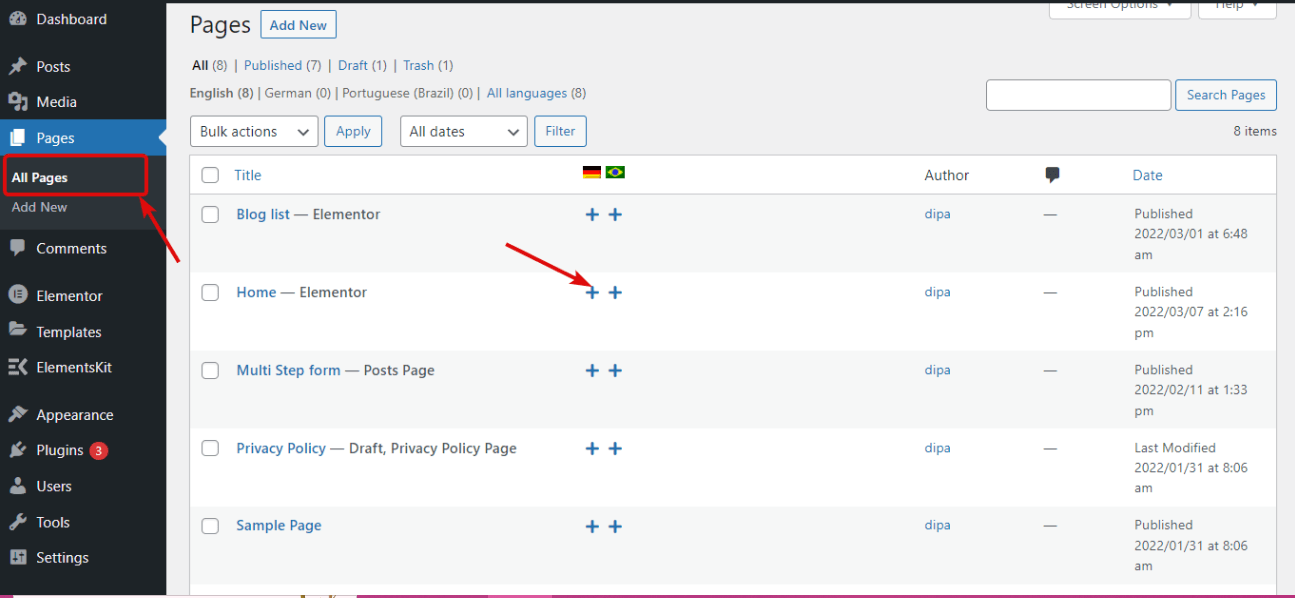Click the Pages icon in sidebar

[x=17, y=138]
